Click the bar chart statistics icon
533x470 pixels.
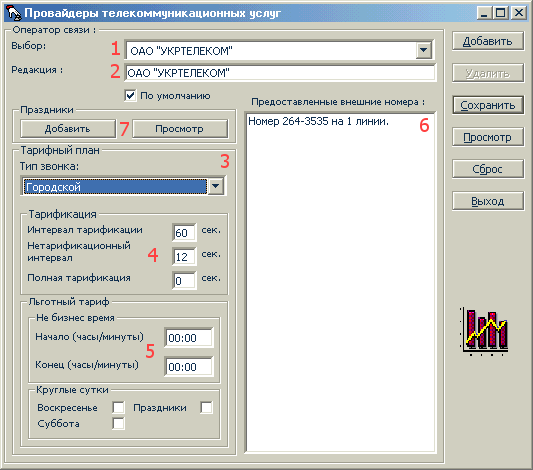[x=485, y=332]
